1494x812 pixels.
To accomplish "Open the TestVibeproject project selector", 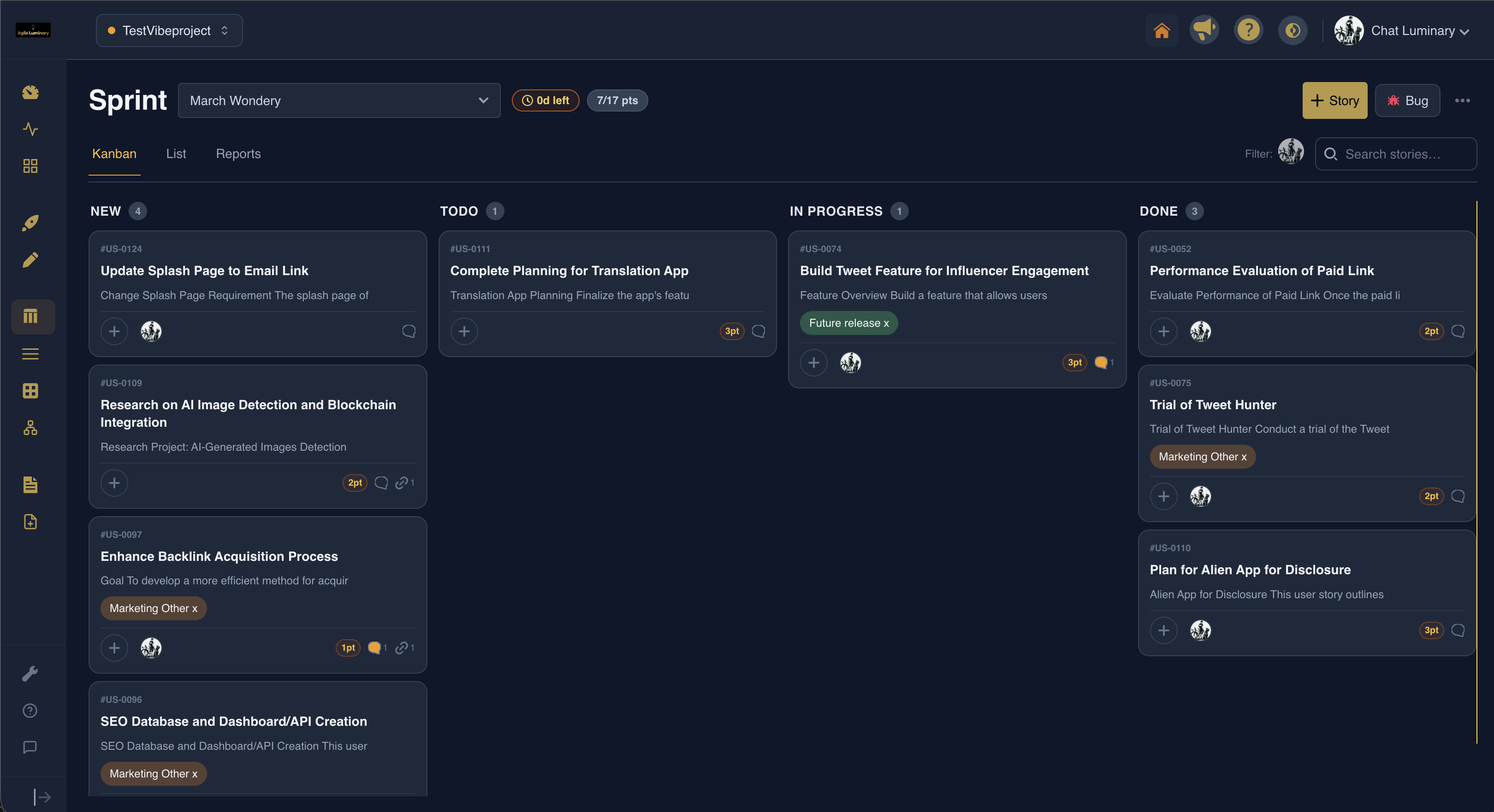I will click(x=169, y=31).
